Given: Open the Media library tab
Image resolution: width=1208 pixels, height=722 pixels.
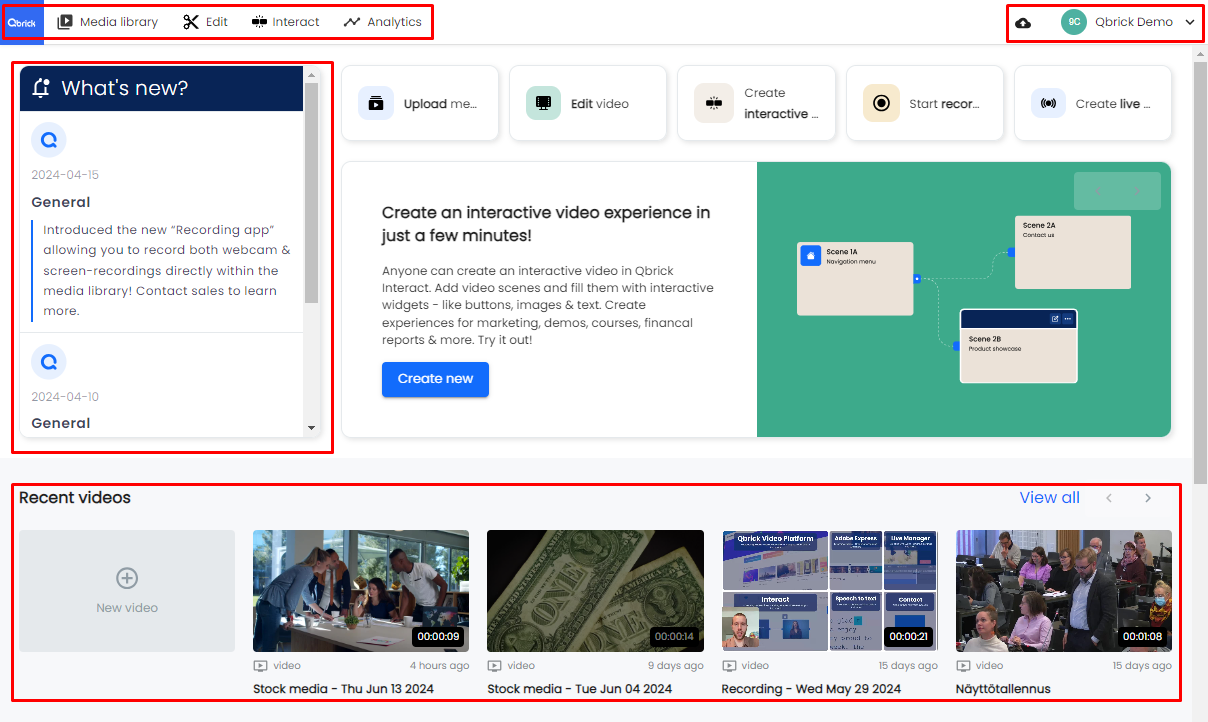Looking at the screenshot, I should [107, 22].
